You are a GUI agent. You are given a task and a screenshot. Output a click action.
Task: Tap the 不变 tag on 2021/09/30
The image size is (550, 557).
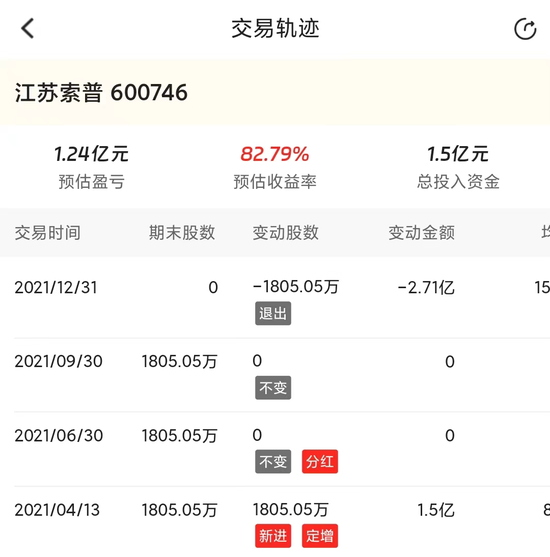click(273, 388)
